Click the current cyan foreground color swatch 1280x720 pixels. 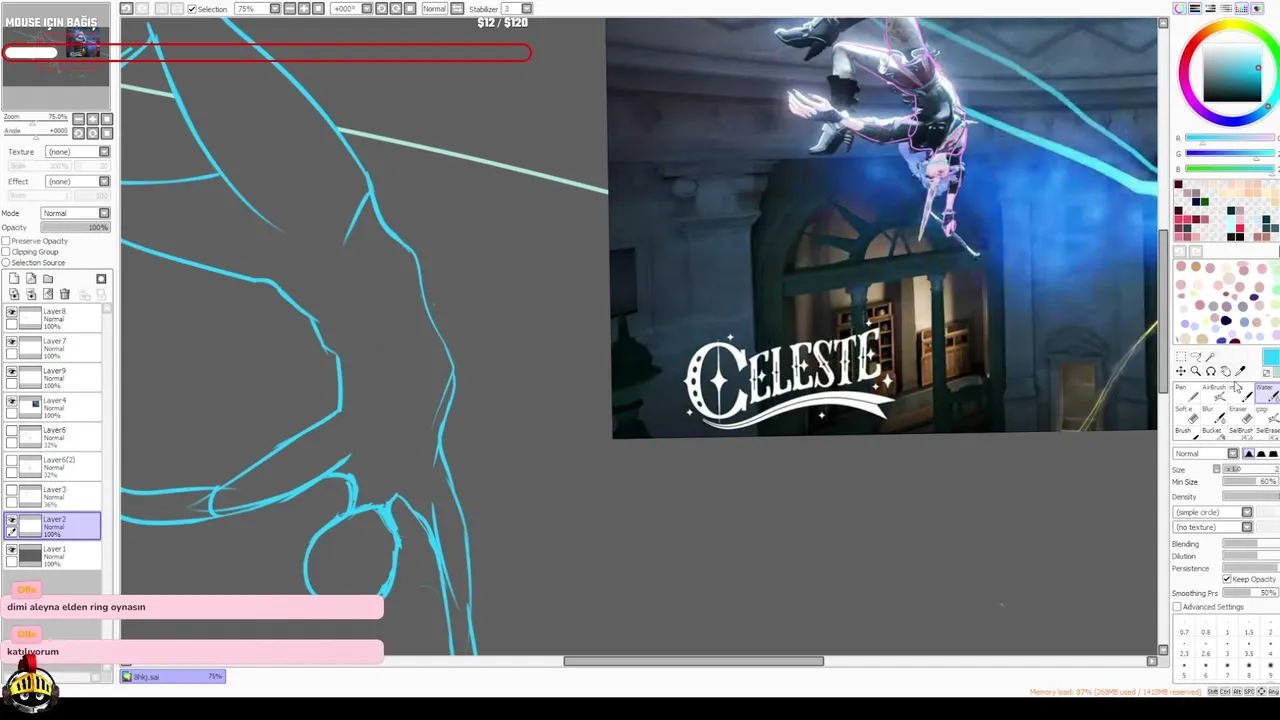click(1270, 358)
